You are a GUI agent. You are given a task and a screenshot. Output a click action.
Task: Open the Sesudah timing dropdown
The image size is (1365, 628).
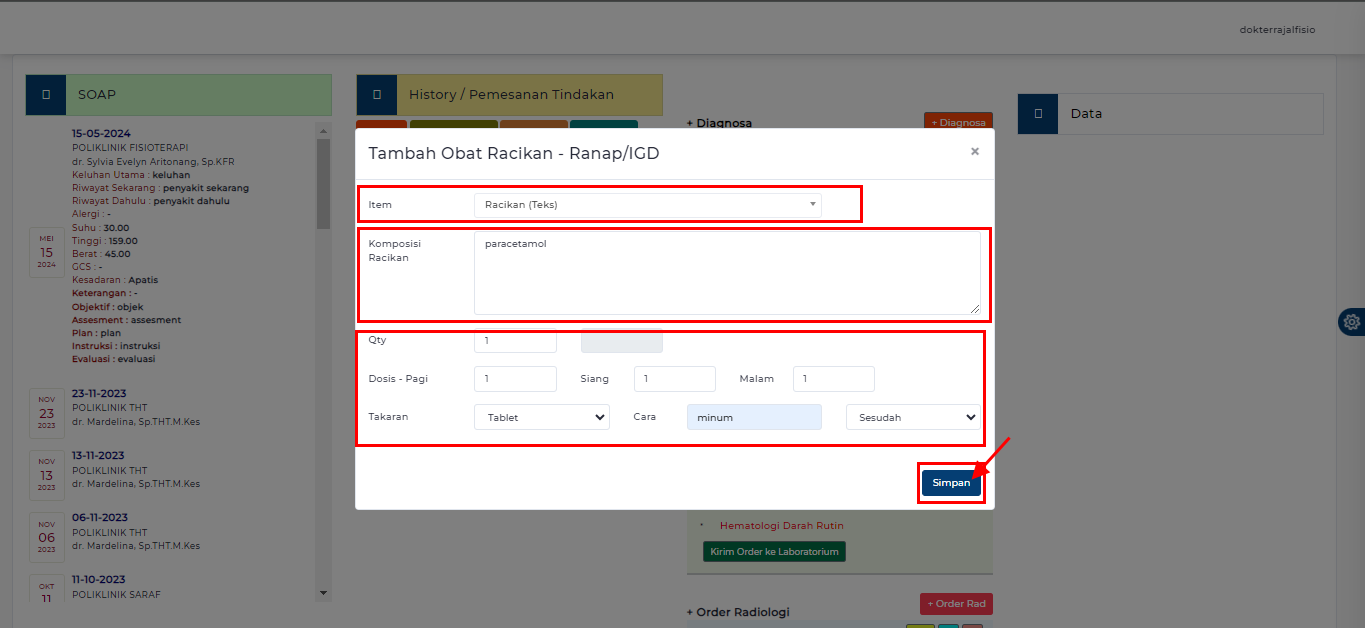[x=912, y=417]
